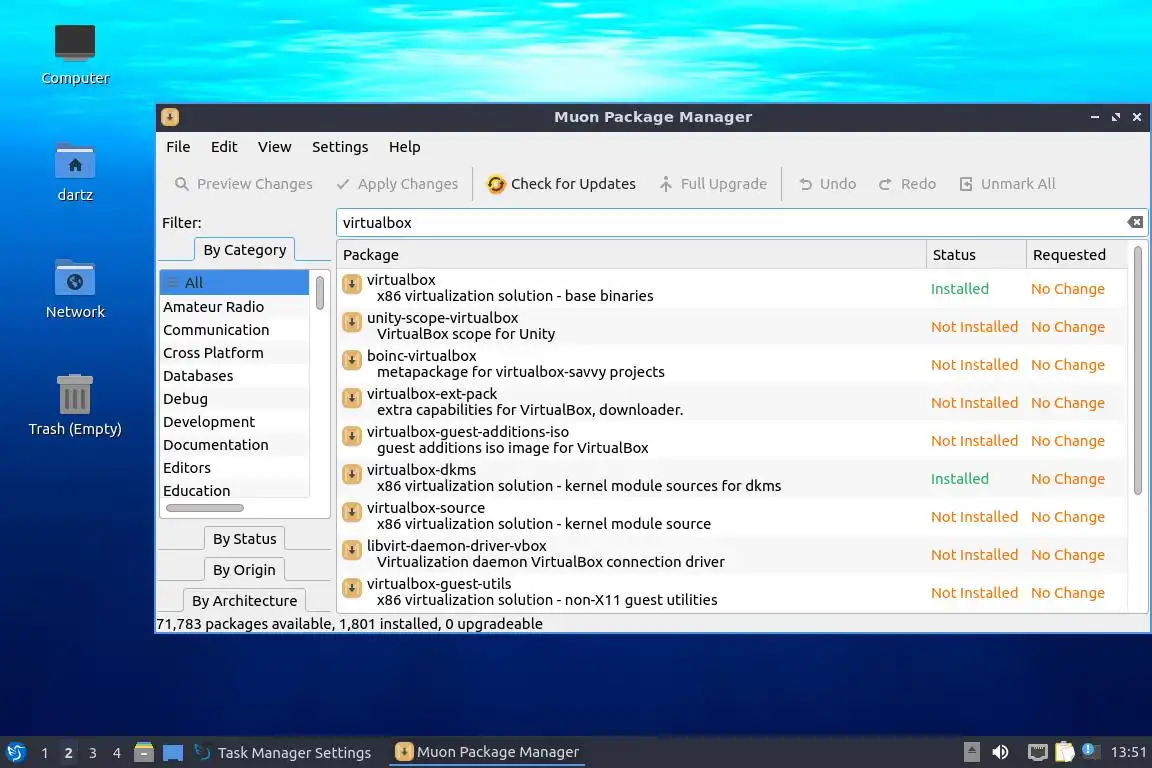The height and width of the screenshot is (768, 1152).
Task: Switch to Task Manager Settings in the taskbar
Action: (x=283, y=753)
